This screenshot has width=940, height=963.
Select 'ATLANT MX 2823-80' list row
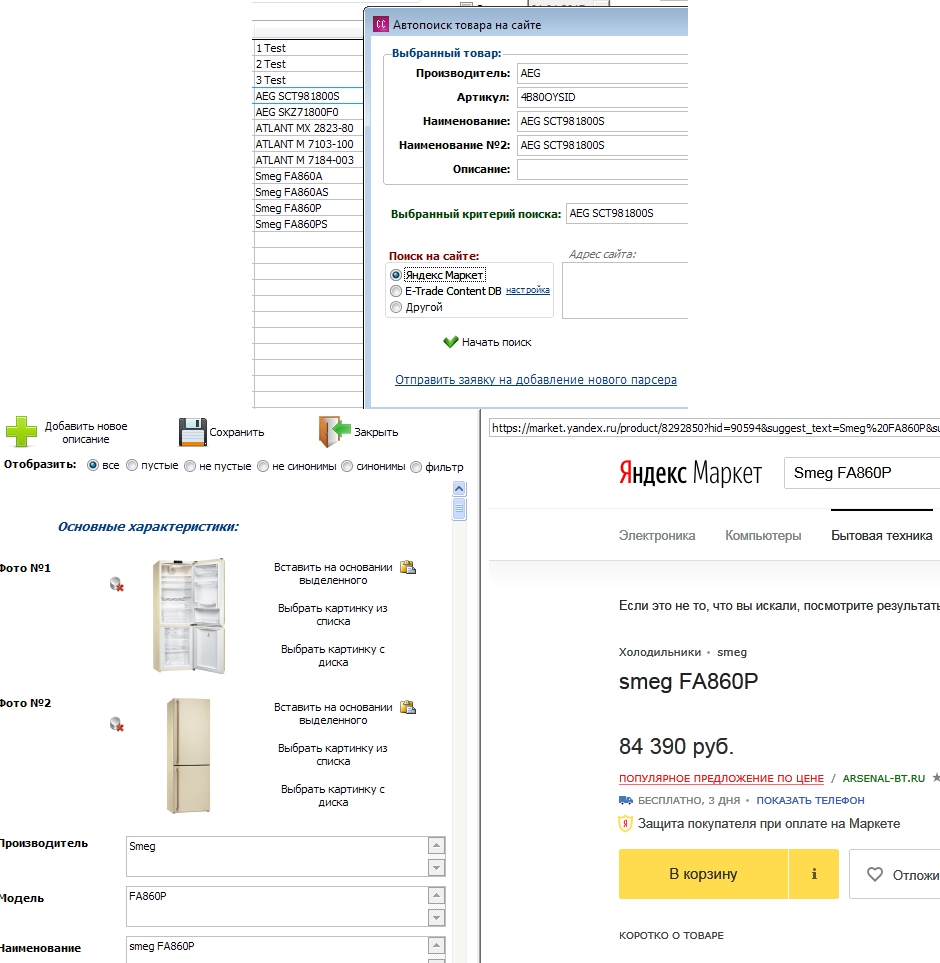tap(308, 128)
